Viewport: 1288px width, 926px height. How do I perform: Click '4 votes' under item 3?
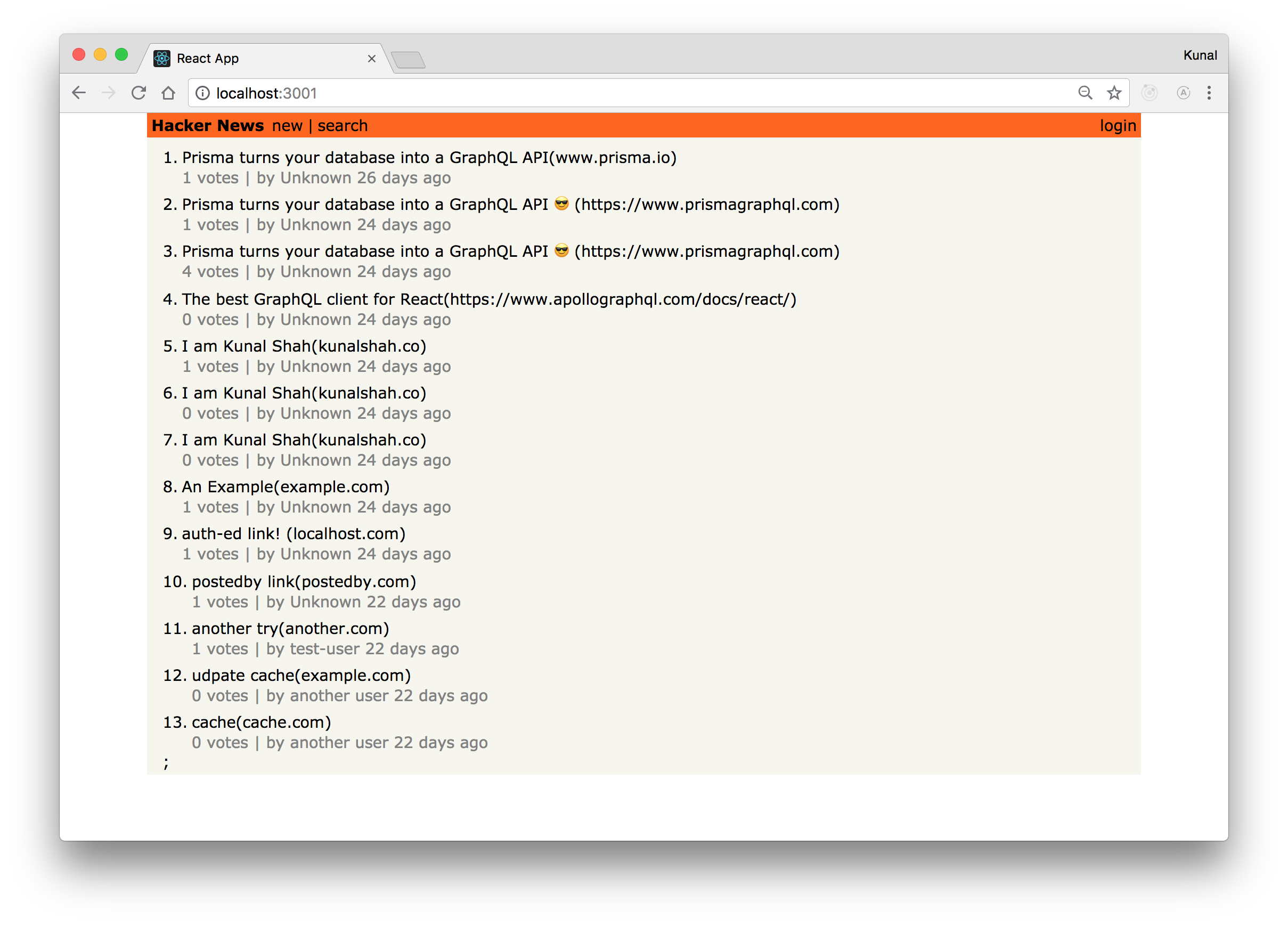pyautogui.click(x=210, y=272)
